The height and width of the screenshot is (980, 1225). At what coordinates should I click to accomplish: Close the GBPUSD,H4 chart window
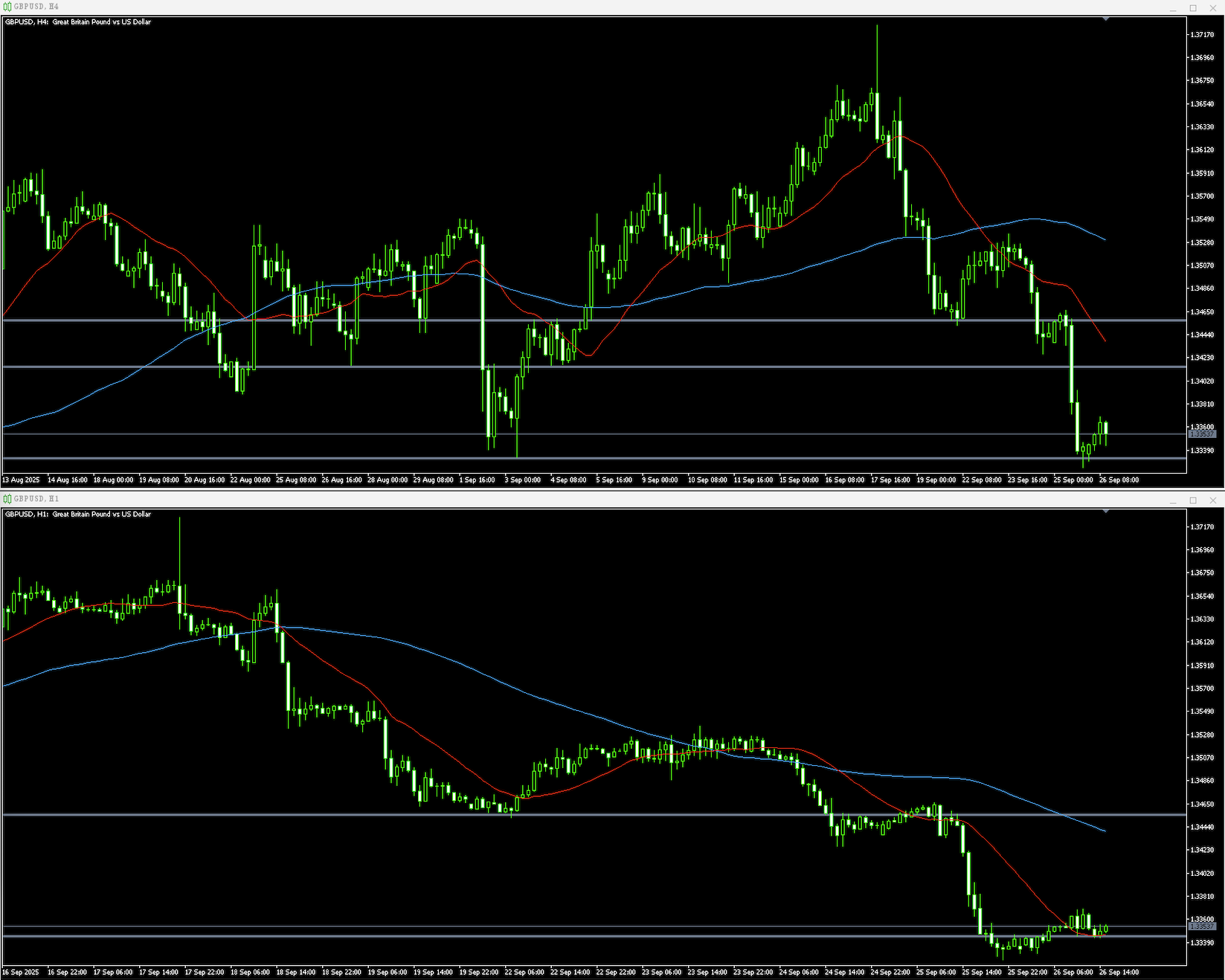[x=1213, y=8]
